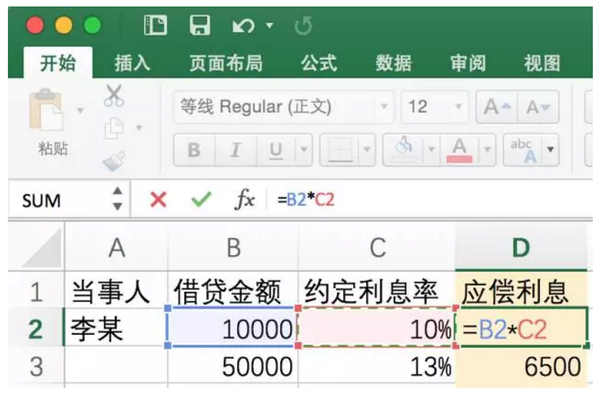
Task: Apply fill color with paint bucket
Action: 404,149
